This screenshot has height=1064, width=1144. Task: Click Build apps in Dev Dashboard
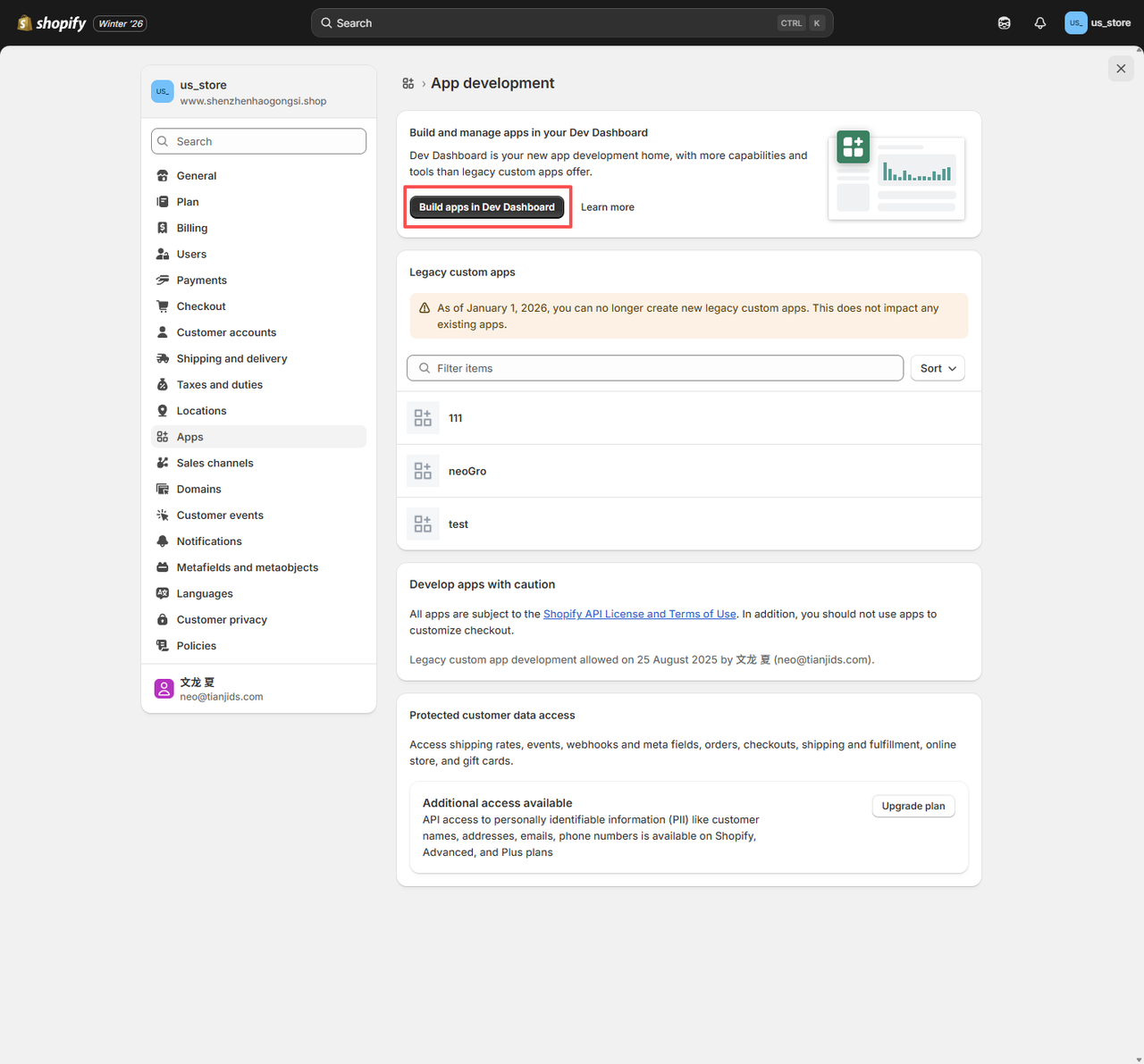click(487, 207)
